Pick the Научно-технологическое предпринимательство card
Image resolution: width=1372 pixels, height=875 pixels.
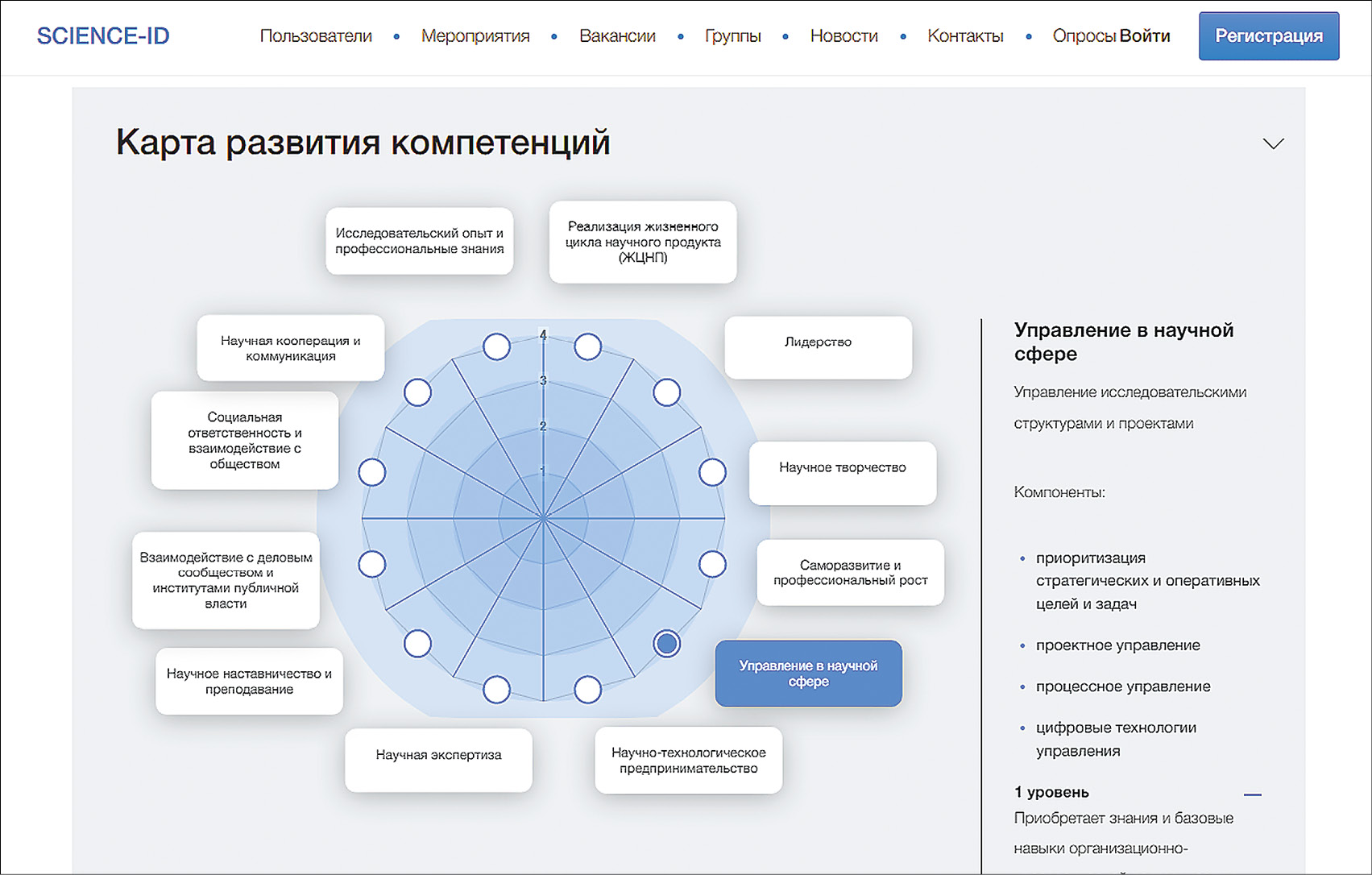pyautogui.click(x=688, y=760)
